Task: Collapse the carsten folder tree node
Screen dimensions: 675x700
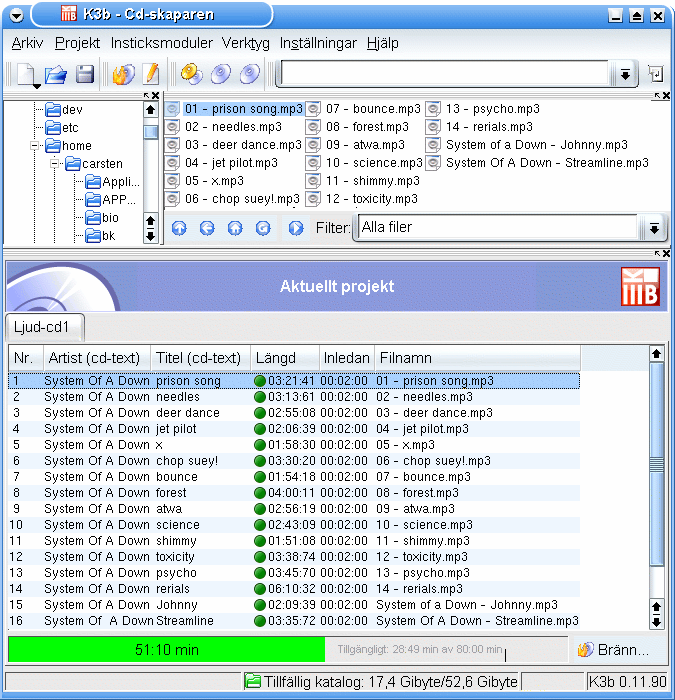Action: 56,164
